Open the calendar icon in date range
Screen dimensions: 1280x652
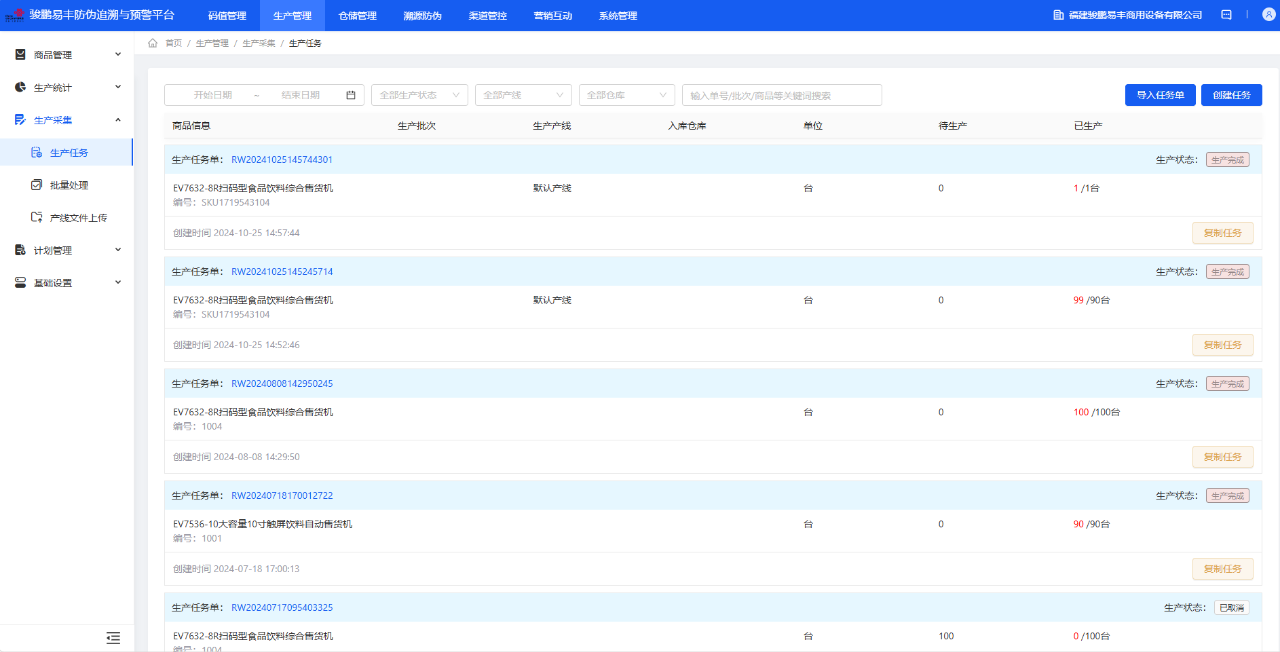point(351,95)
